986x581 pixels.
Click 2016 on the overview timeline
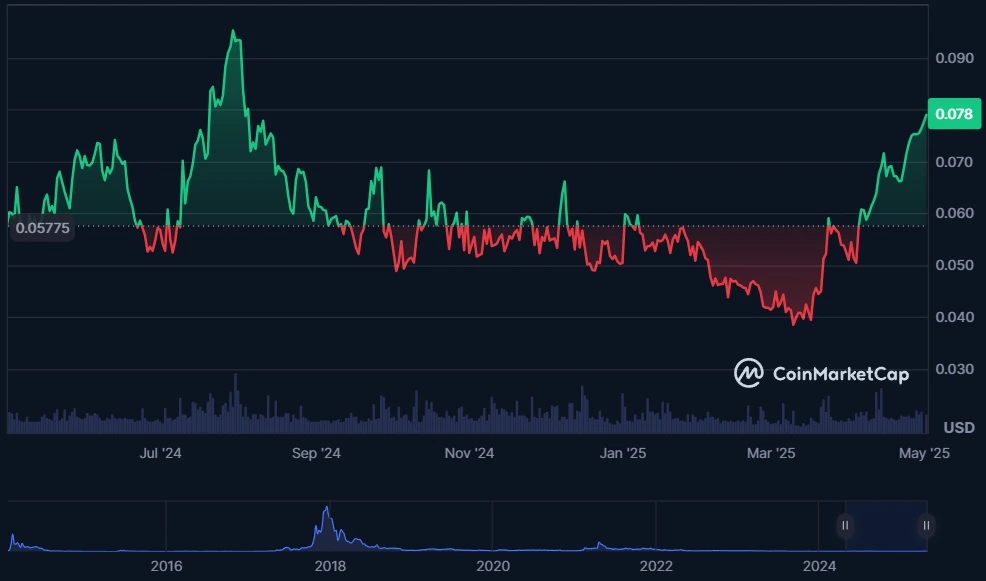(x=167, y=566)
